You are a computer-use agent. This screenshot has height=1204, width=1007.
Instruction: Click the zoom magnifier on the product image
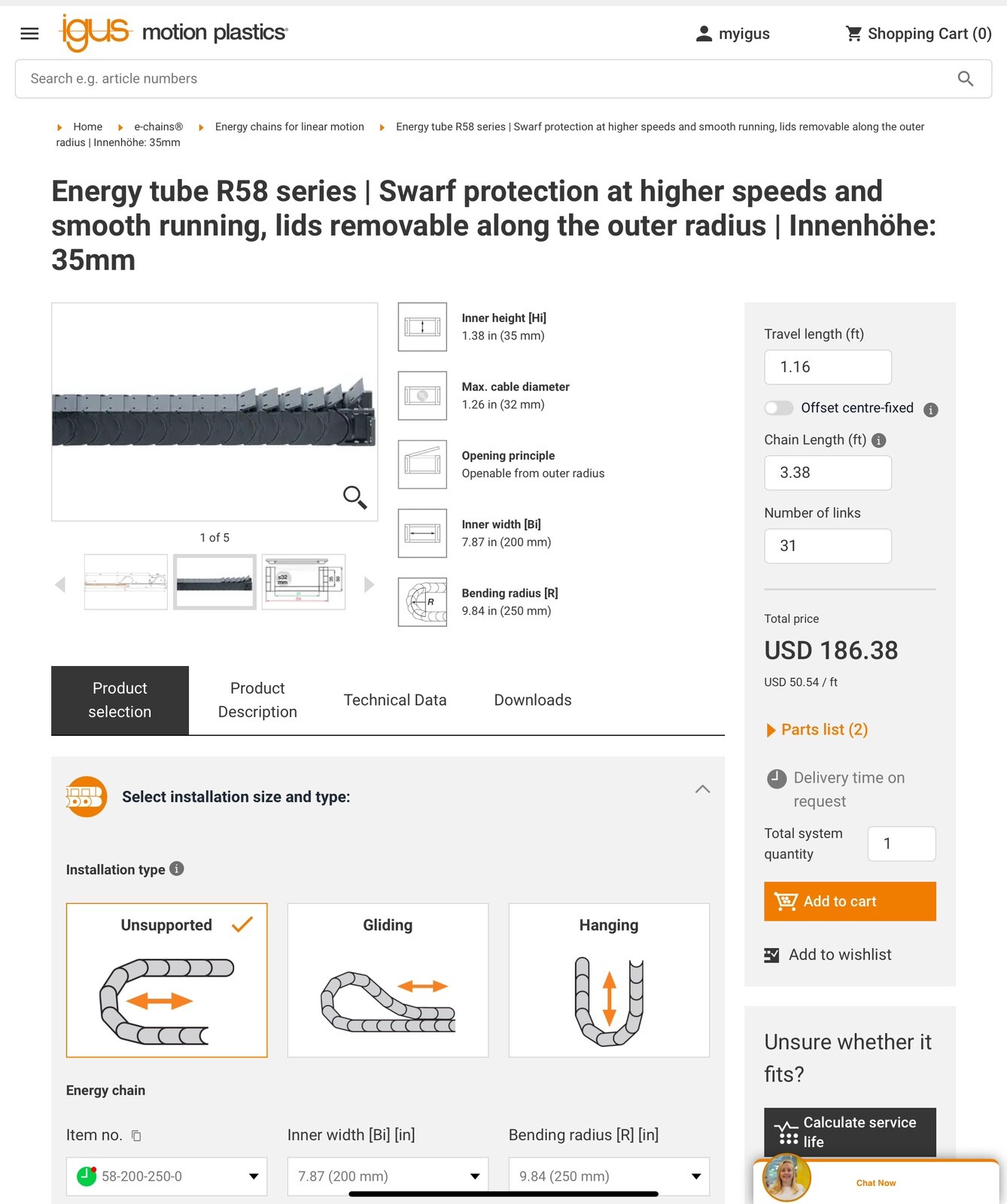pyautogui.click(x=354, y=498)
